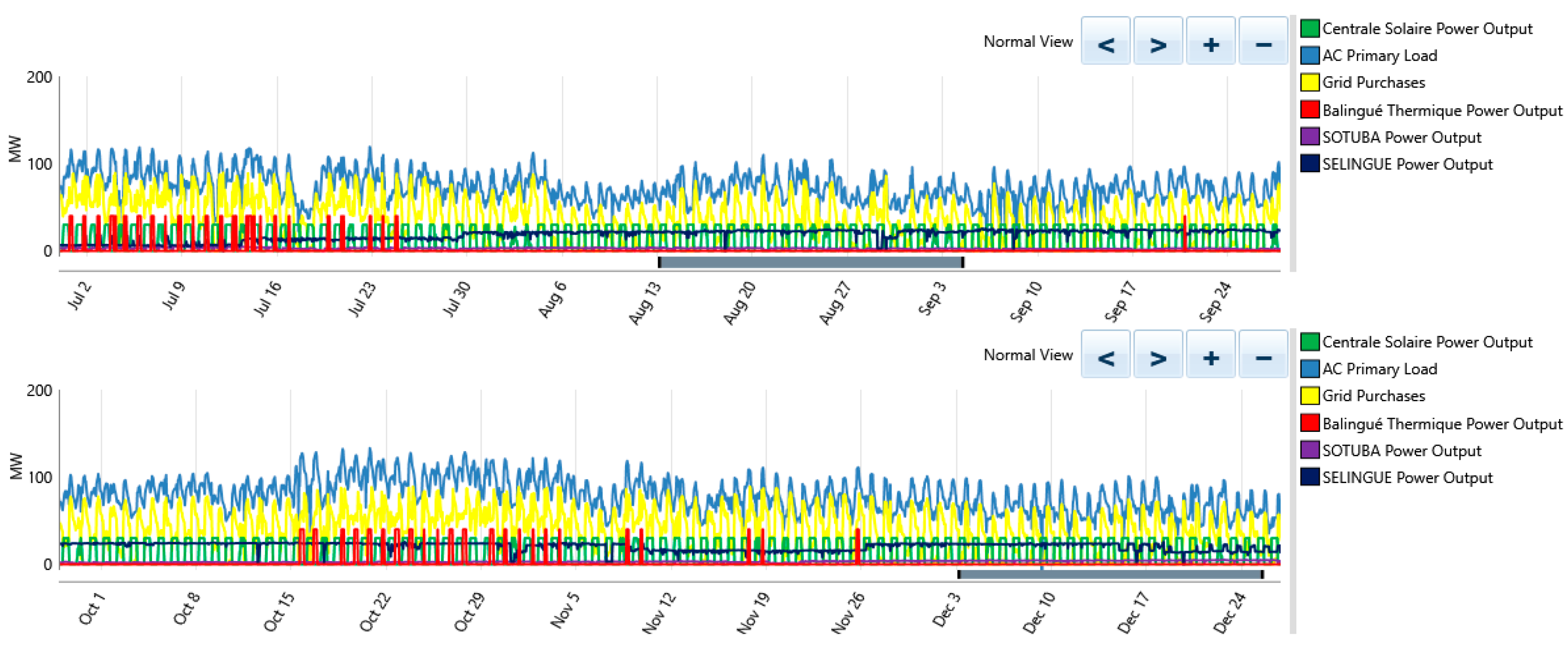Screen dimensions: 1568x651
Task: Click SELINGUE Power Output label in bottom legend
Action: pyautogui.click(x=1407, y=477)
